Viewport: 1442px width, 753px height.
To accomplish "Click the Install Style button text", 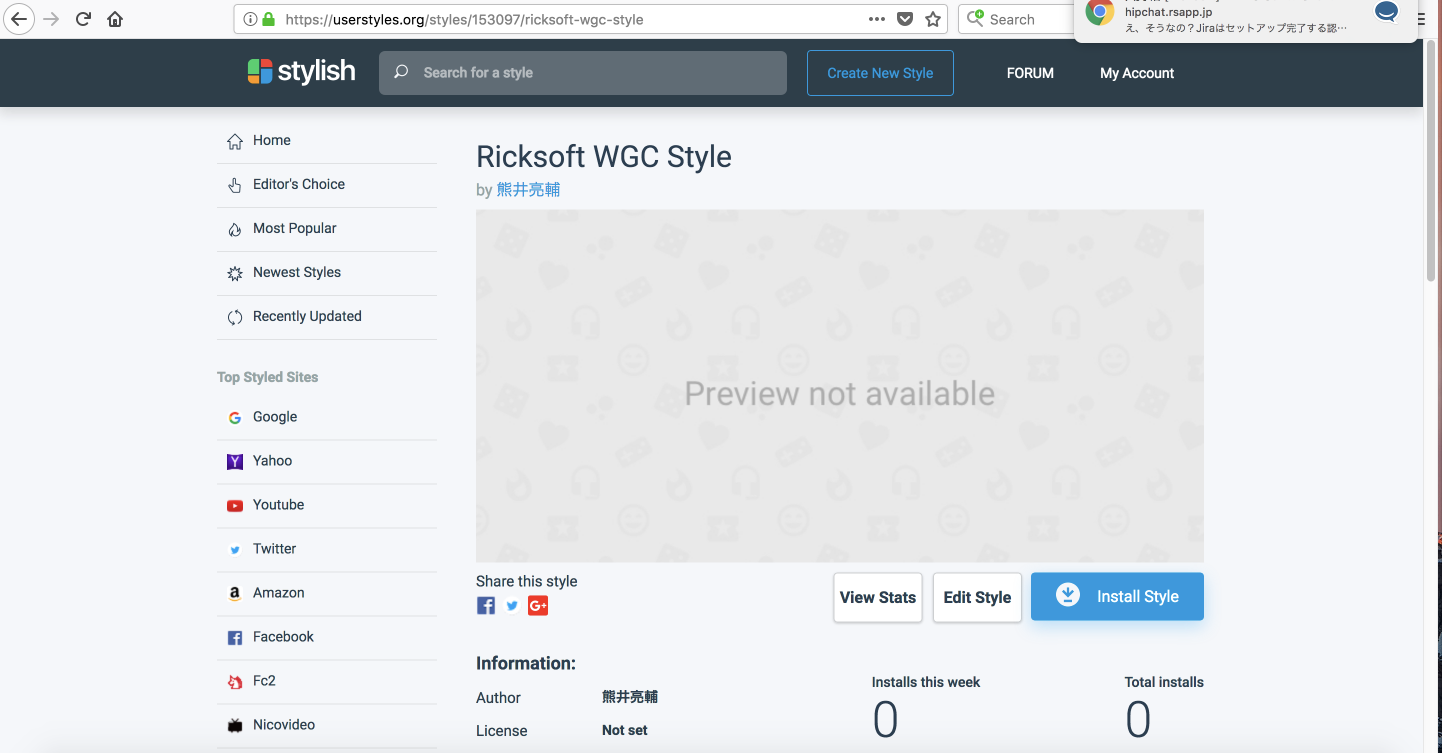I will tap(1138, 596).
